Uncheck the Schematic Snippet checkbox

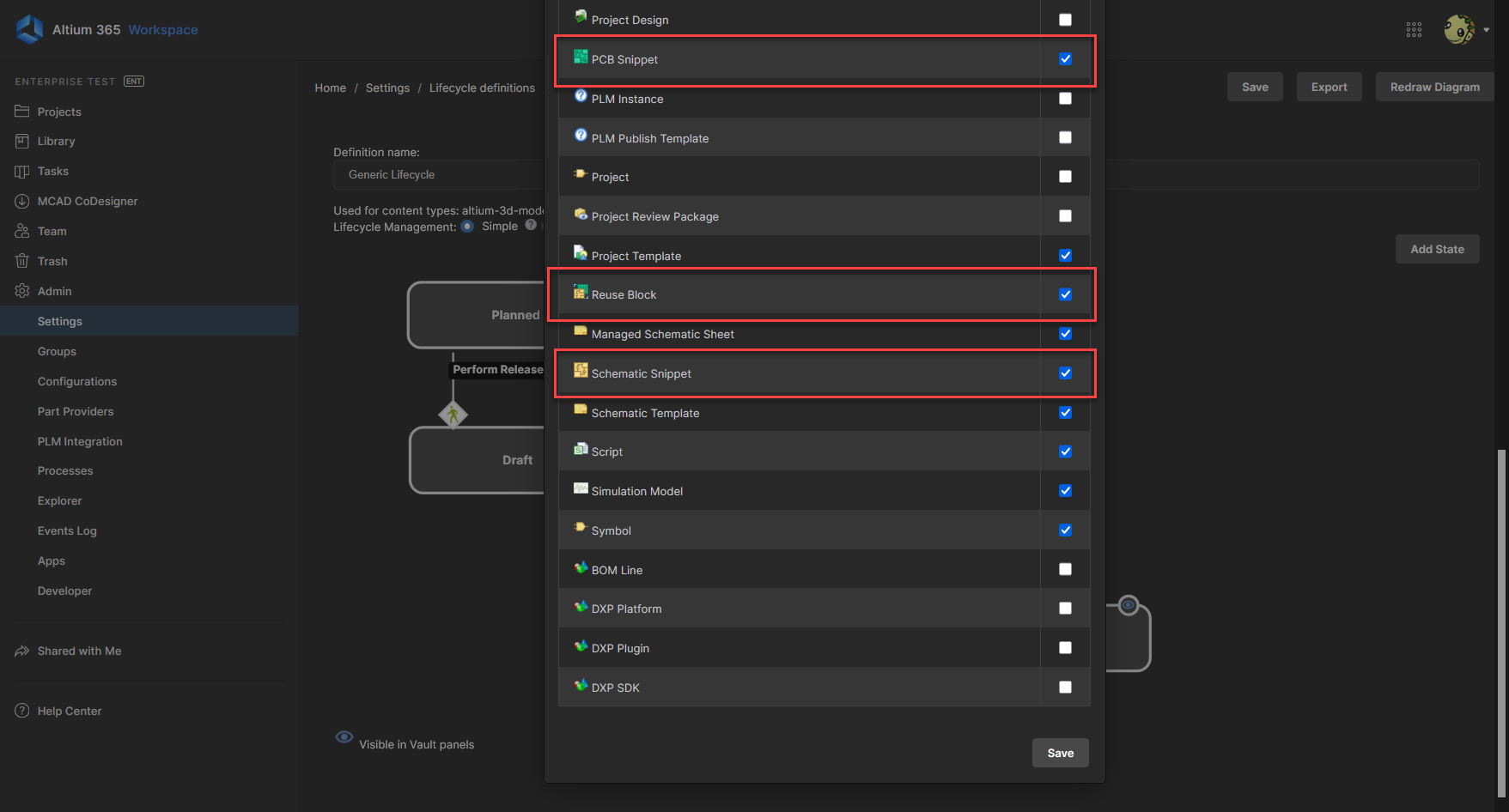pyautogui.click(x=1065, y=373)
